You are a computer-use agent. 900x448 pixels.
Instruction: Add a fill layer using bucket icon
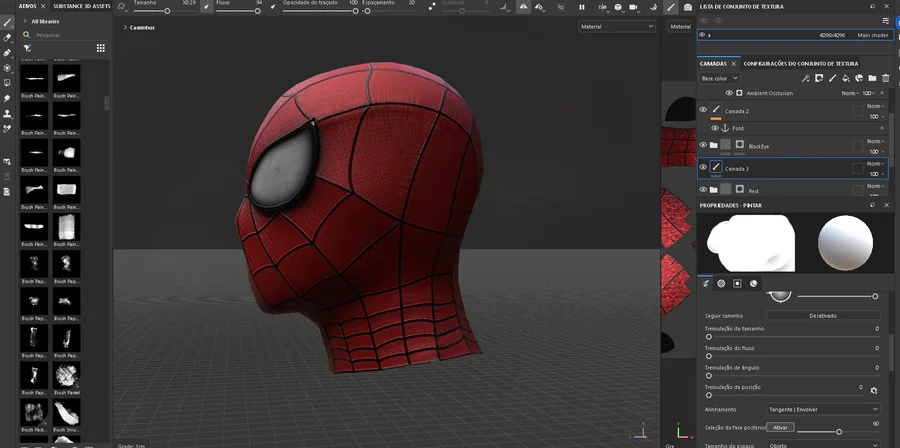pyautogui.click(x=845, y=78)
